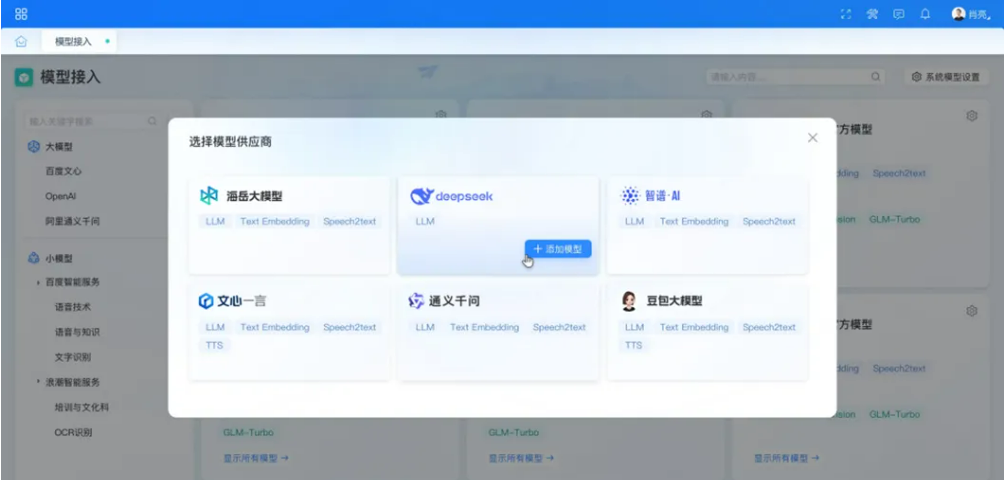Switch to the 模型接入 tab
The width and height of the screenshot is (1005, 480).
click(x=73, y=41)
